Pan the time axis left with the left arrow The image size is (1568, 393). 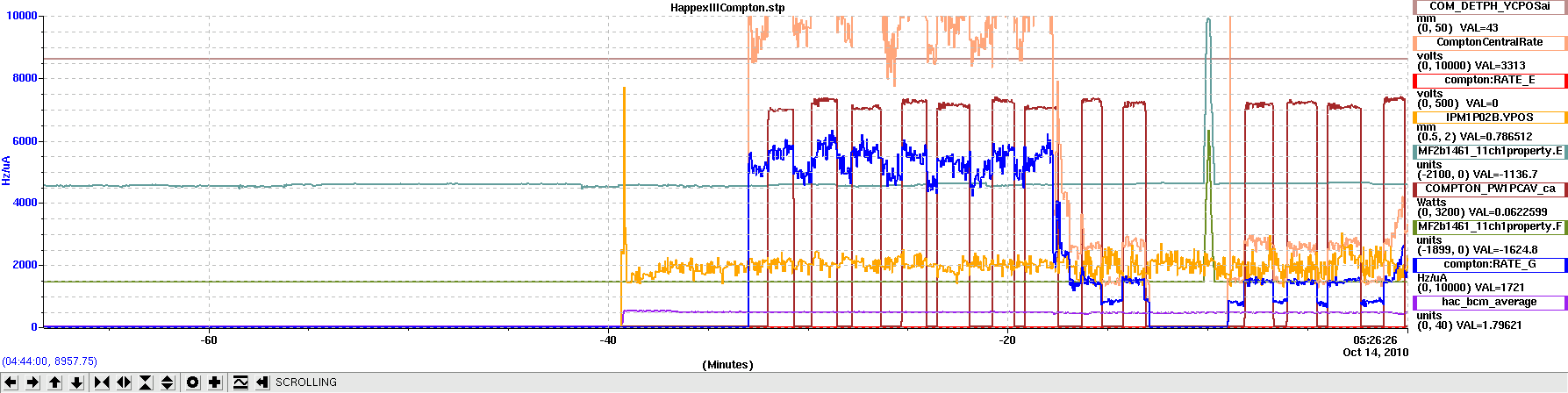tap(11, 382)
